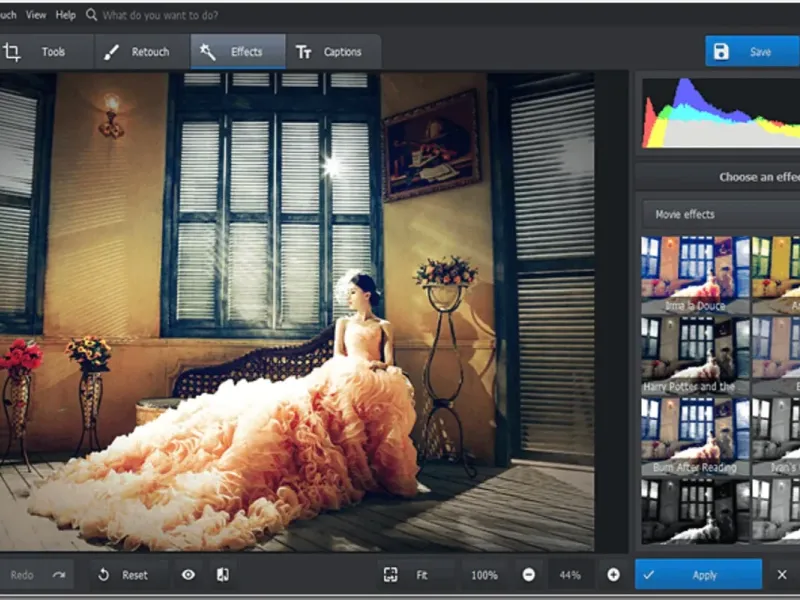Click the search magnifier icon

pyautogui.click(x=92, y=15)
